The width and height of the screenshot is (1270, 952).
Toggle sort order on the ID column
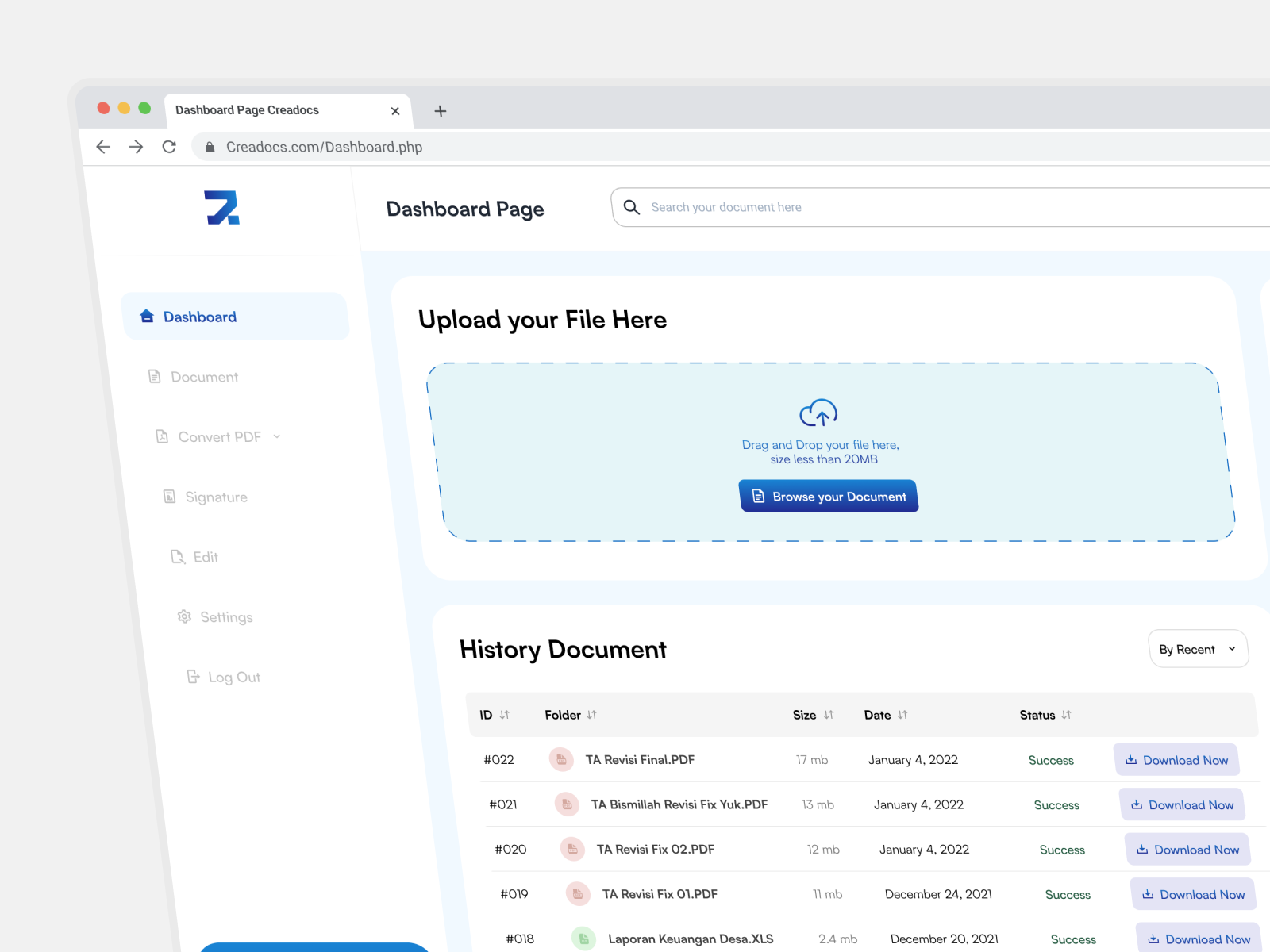[506, 714]
